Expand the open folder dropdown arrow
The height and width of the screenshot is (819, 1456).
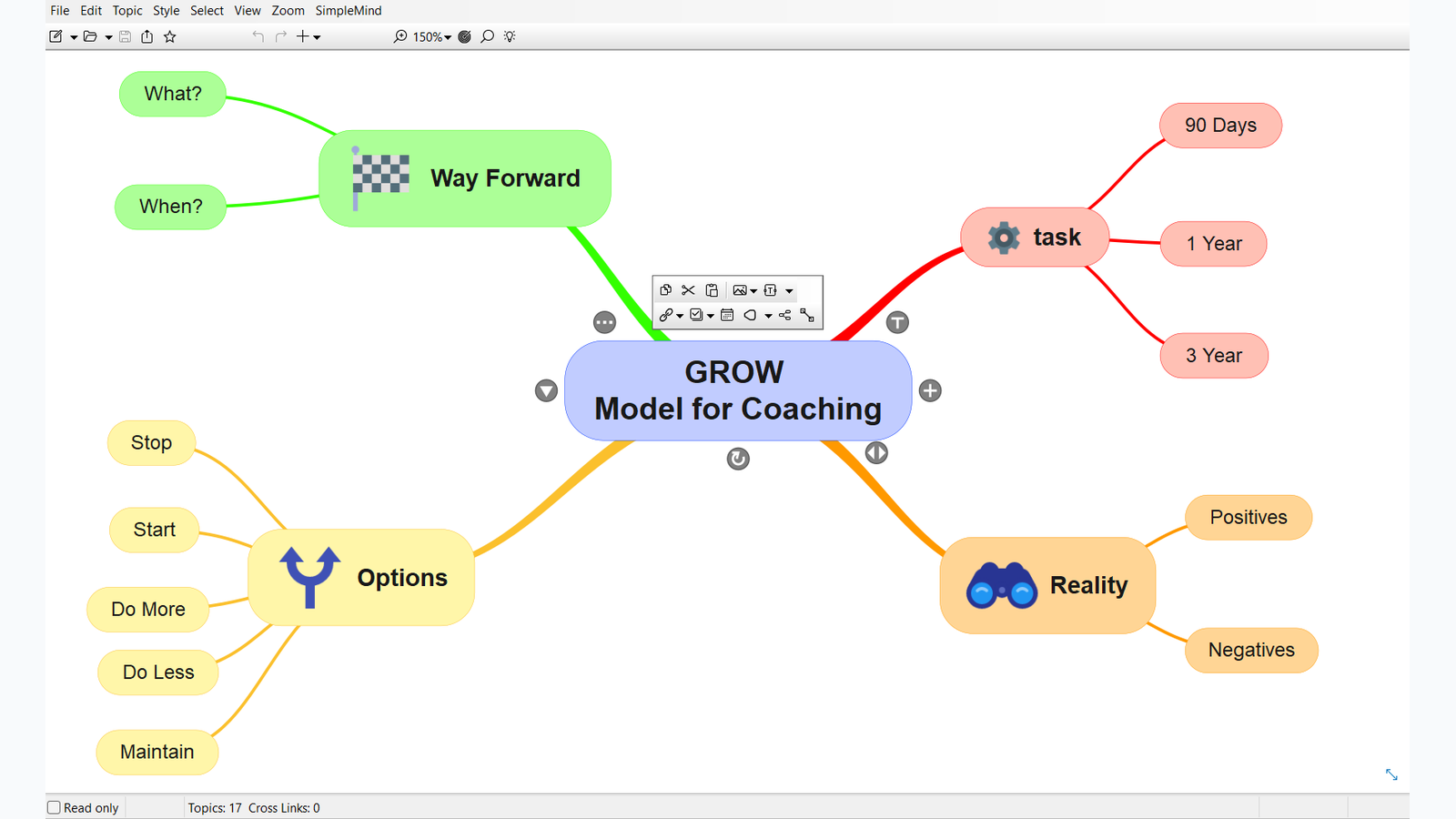pos(108,37)
